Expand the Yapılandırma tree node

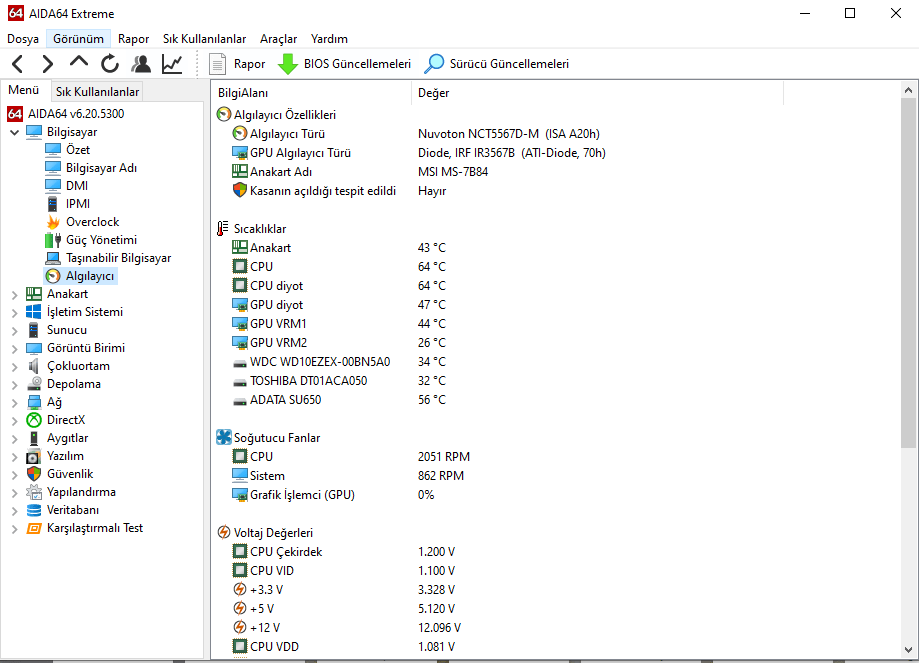point(15,493)
